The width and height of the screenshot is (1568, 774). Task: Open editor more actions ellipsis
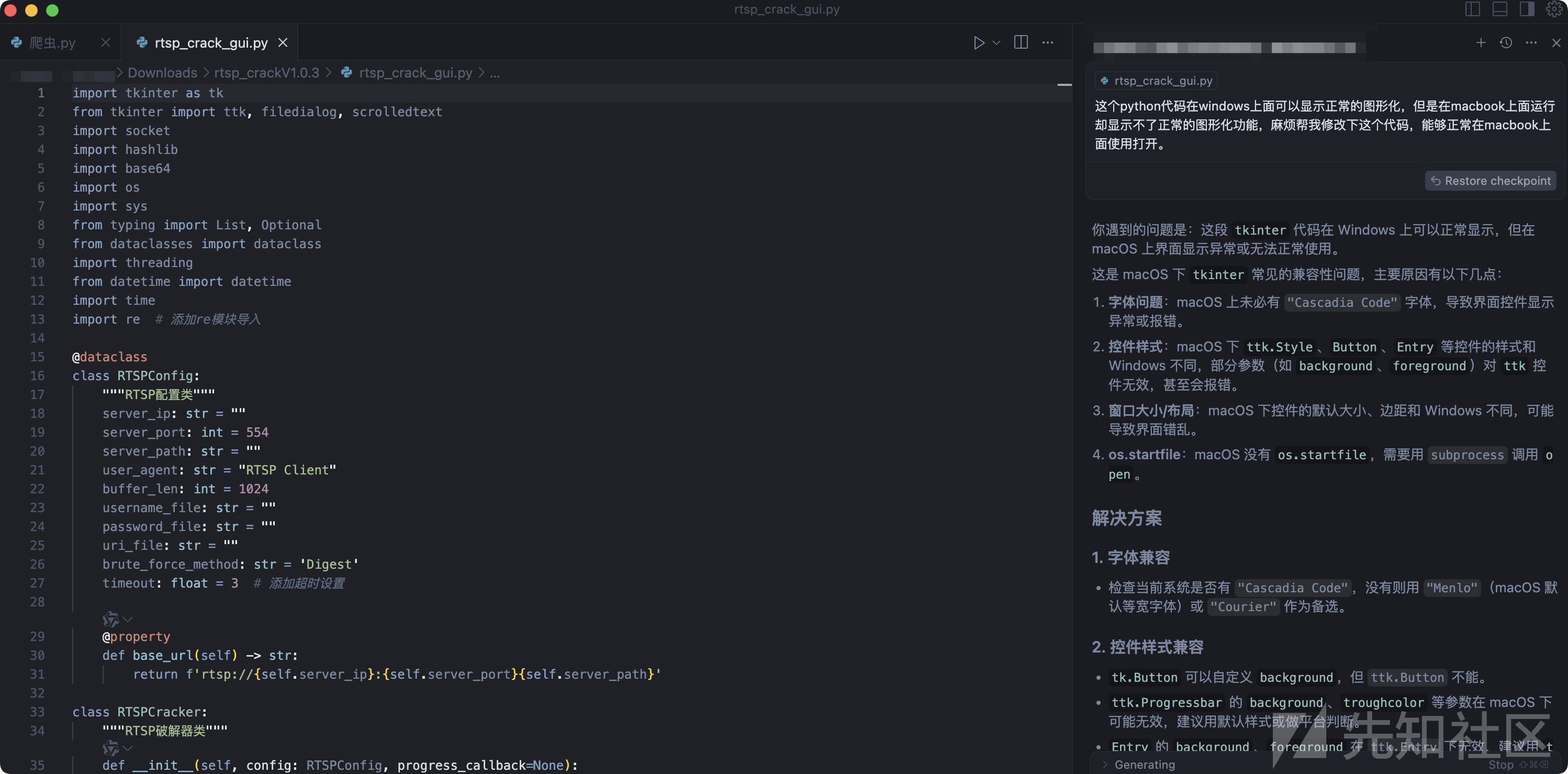(x=1048, y=42)
